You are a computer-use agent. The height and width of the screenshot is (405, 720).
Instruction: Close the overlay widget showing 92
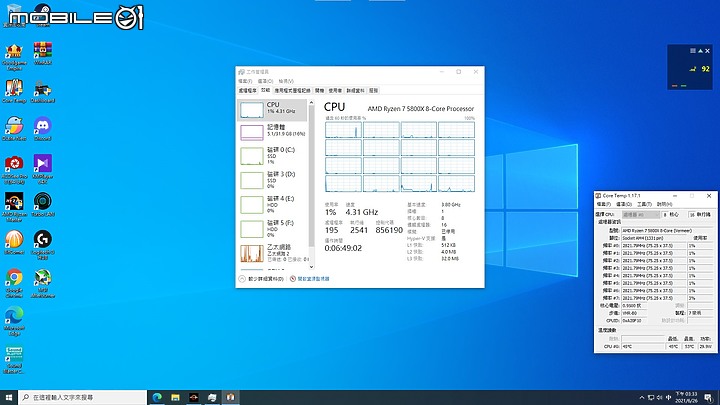click(x=708, y=51)
